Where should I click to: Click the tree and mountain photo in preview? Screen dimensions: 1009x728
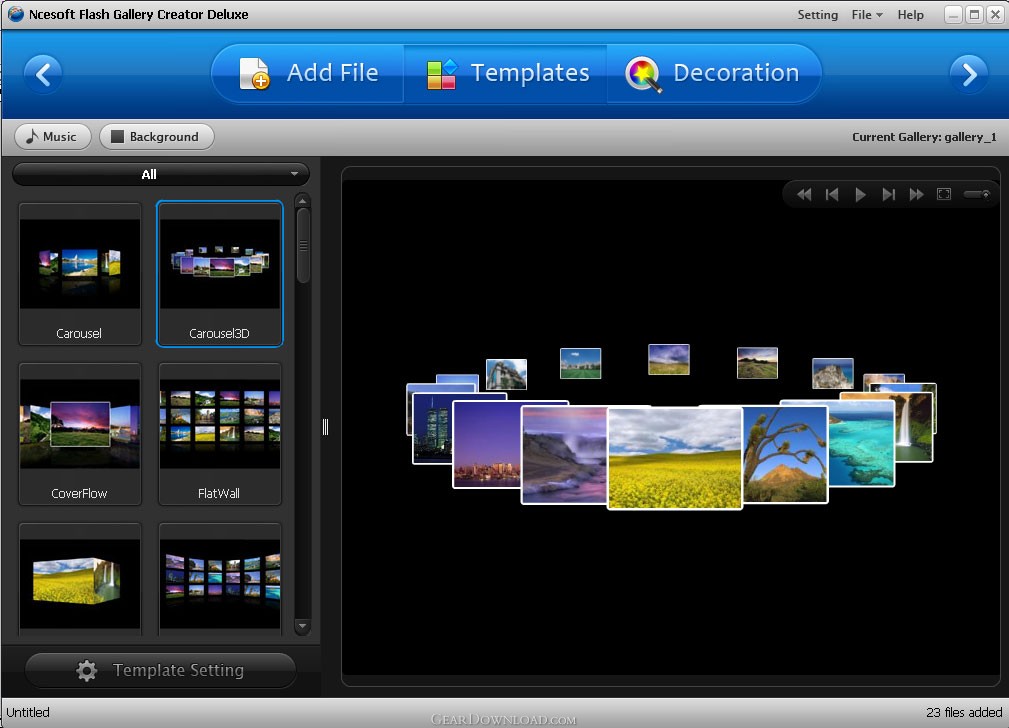click(x=785, y=455)
